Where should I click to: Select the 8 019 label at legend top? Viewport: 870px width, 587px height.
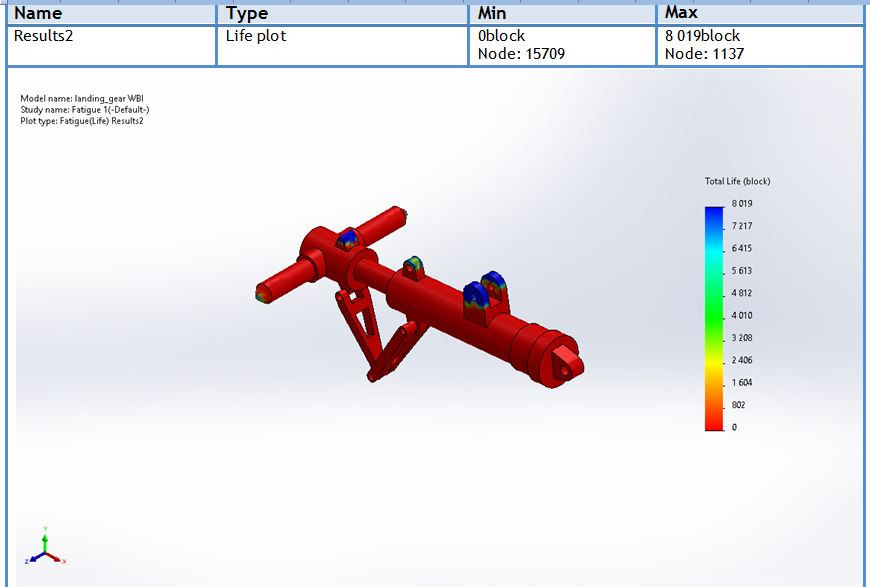coord(740,203)
